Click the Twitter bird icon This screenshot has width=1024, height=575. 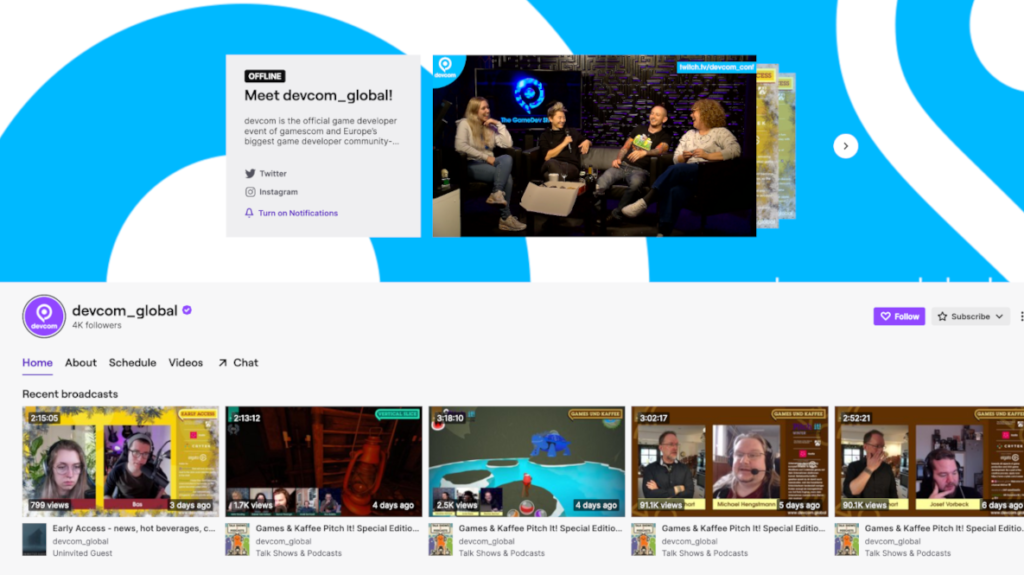250,174
